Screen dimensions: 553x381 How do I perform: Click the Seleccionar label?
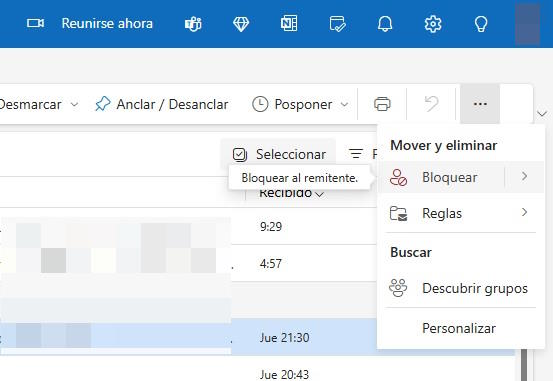pos(291,155)
